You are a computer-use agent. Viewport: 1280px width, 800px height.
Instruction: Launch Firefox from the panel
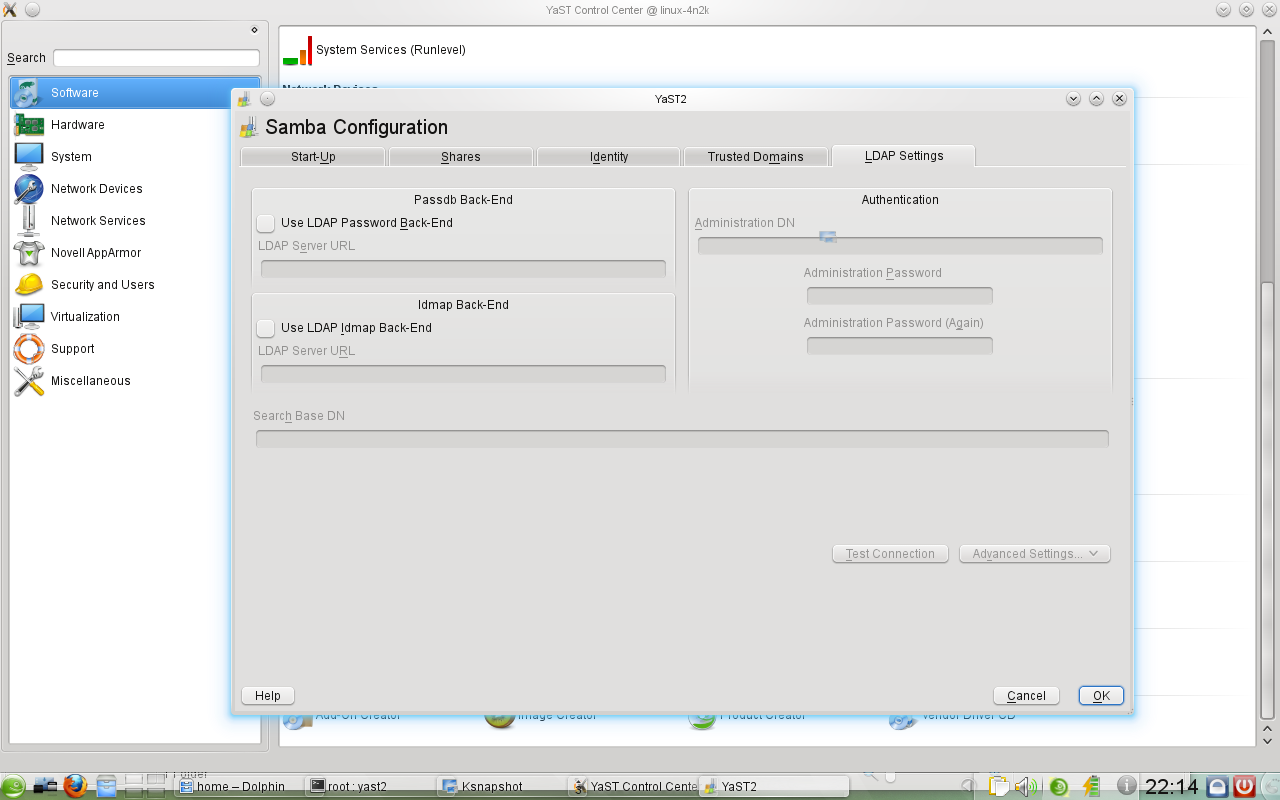point(75,786)
